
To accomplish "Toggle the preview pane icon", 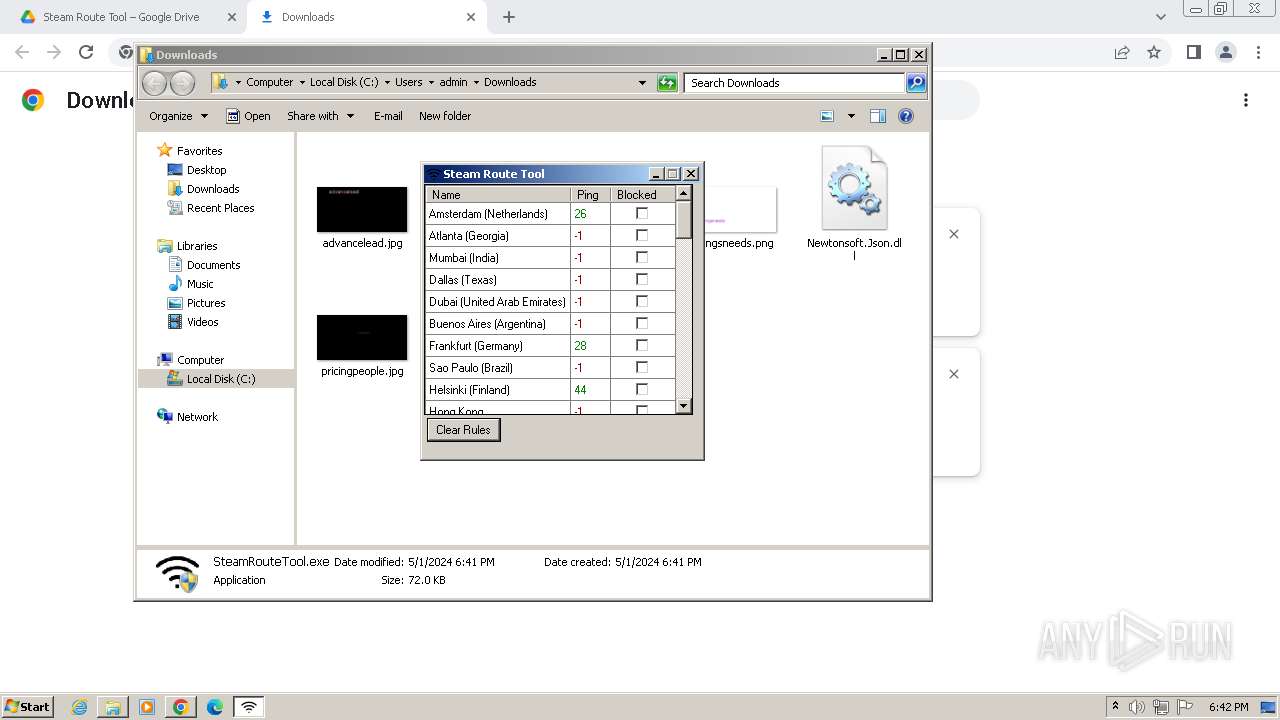I will (x=878, y=116).
